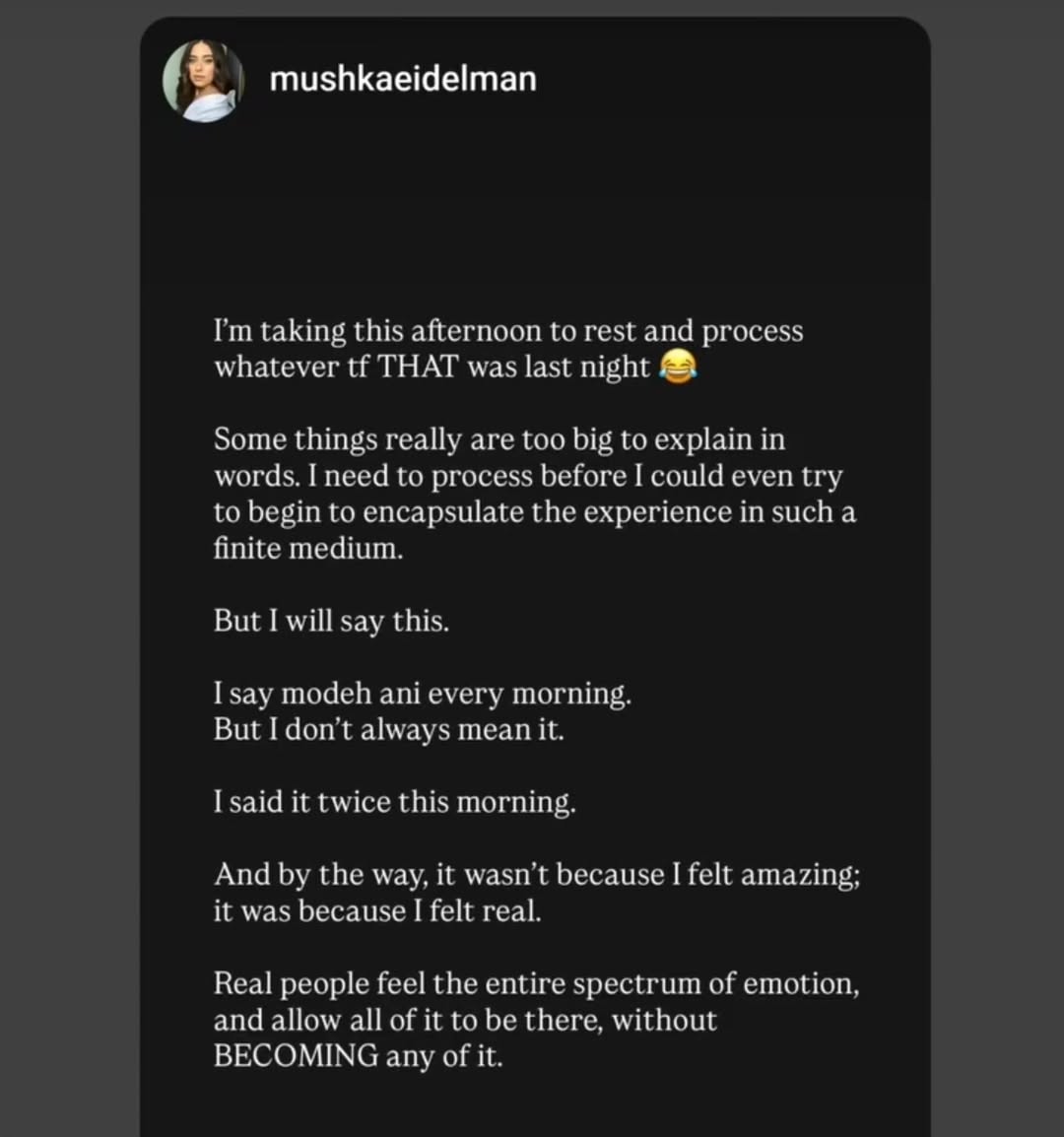The width and height of the screenshot is (1064, 1137).
Task: Select the text "finite medium."
Action: 307,548
